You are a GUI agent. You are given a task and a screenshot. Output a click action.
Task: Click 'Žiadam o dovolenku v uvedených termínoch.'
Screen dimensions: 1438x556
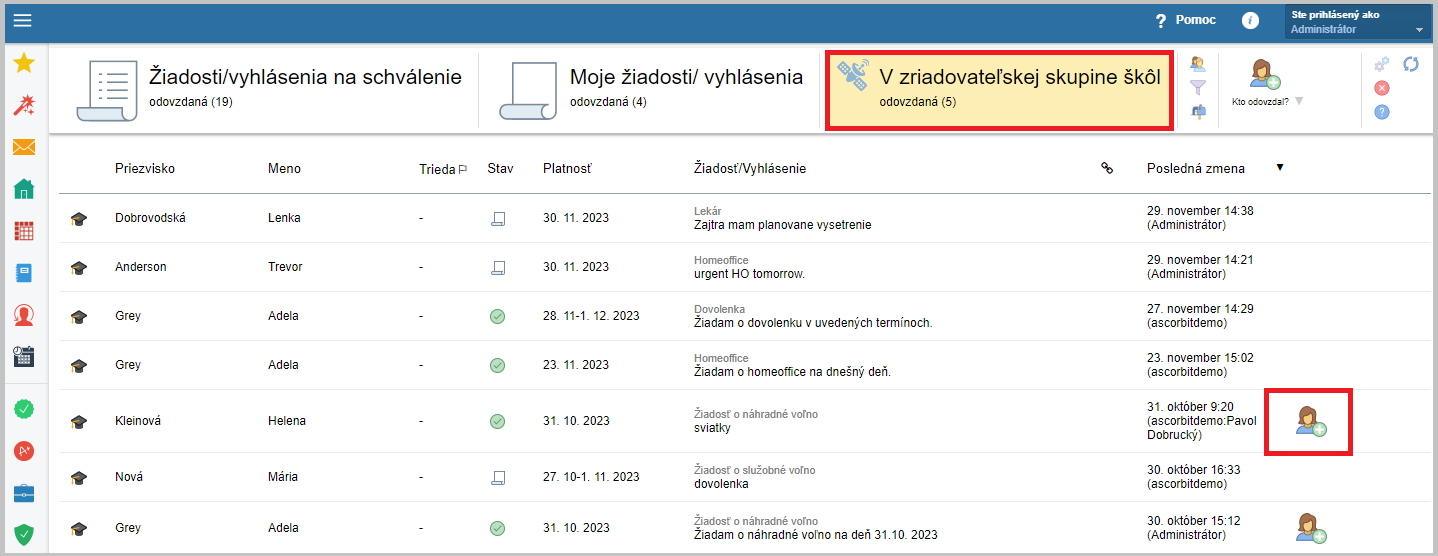813,323
